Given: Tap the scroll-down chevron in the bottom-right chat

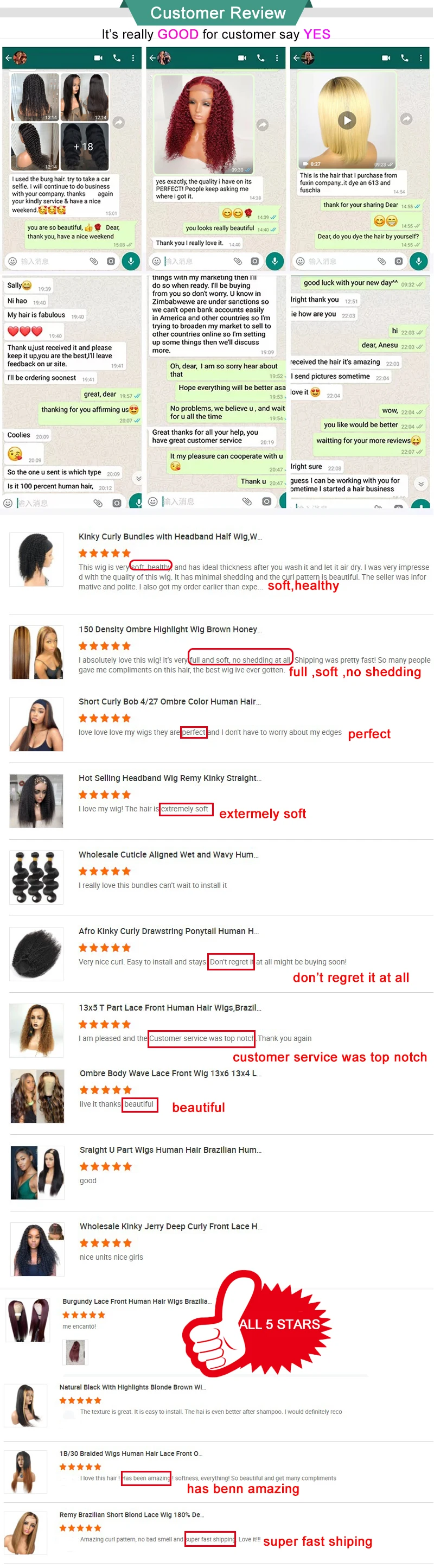Looking at the screenshot, I should click(420, 483).
